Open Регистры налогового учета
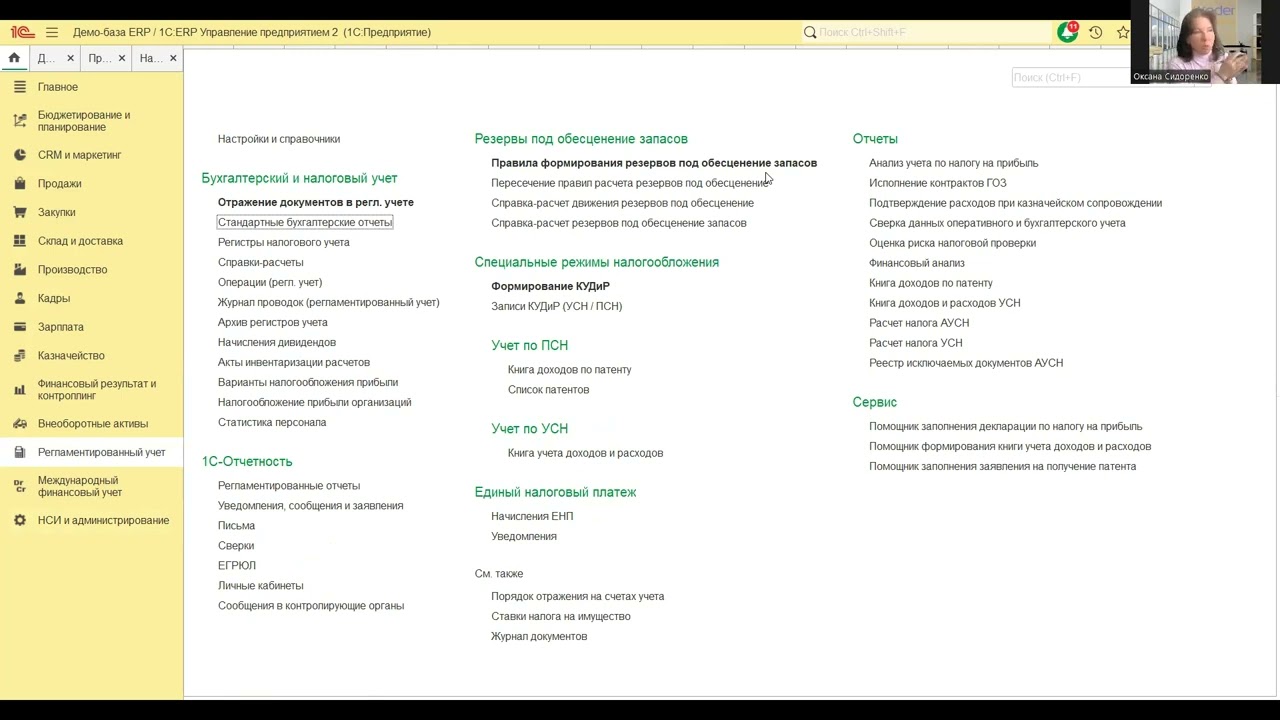The width and height of the screenshot is (1280, 720). (284, 242)
